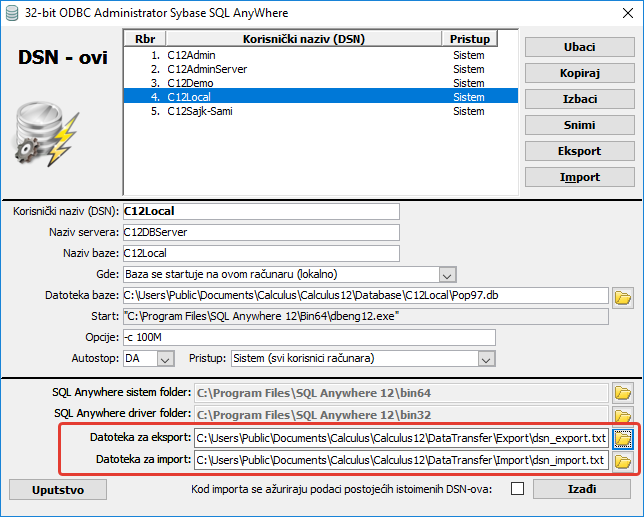
Task: Browse for the database file (Datoteka baze)
Action: [624, 297]
